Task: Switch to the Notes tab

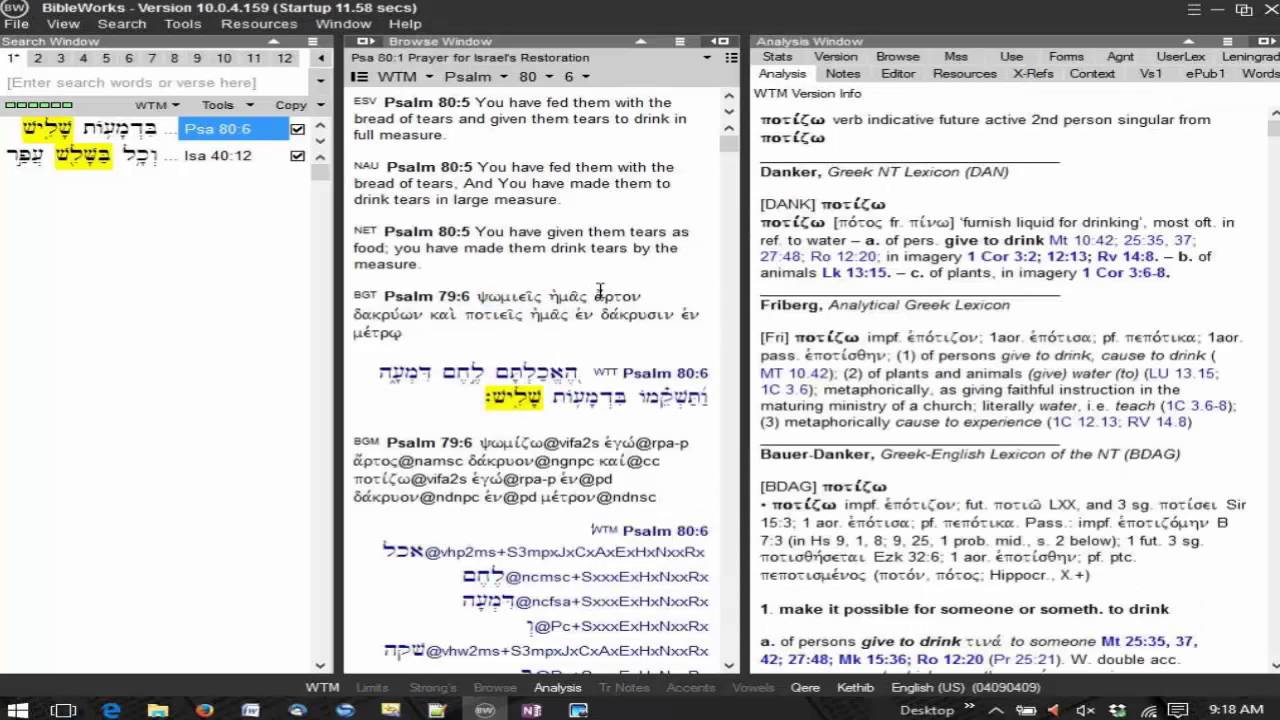Action: pos(842,74)
